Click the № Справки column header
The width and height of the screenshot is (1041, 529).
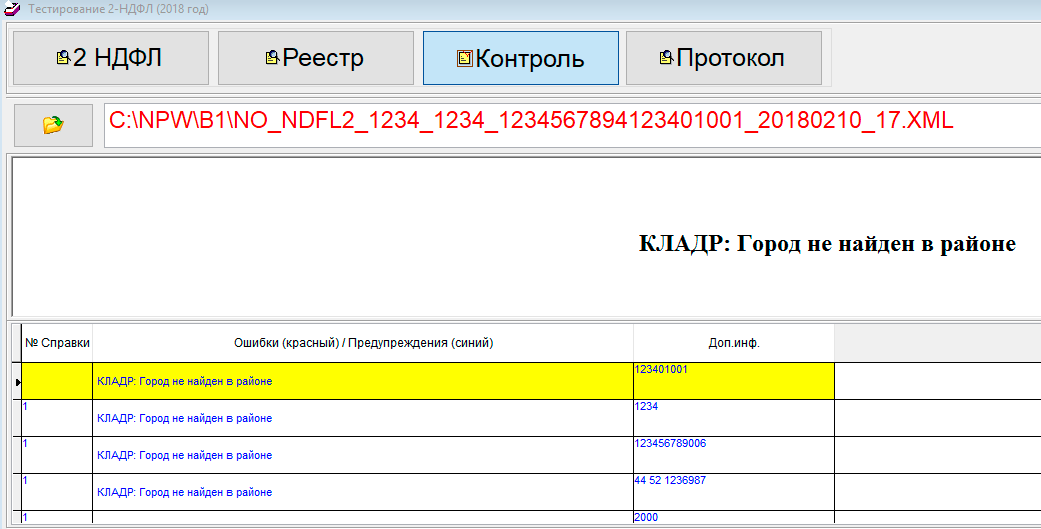pyautogui.click(x=57, y=343)
